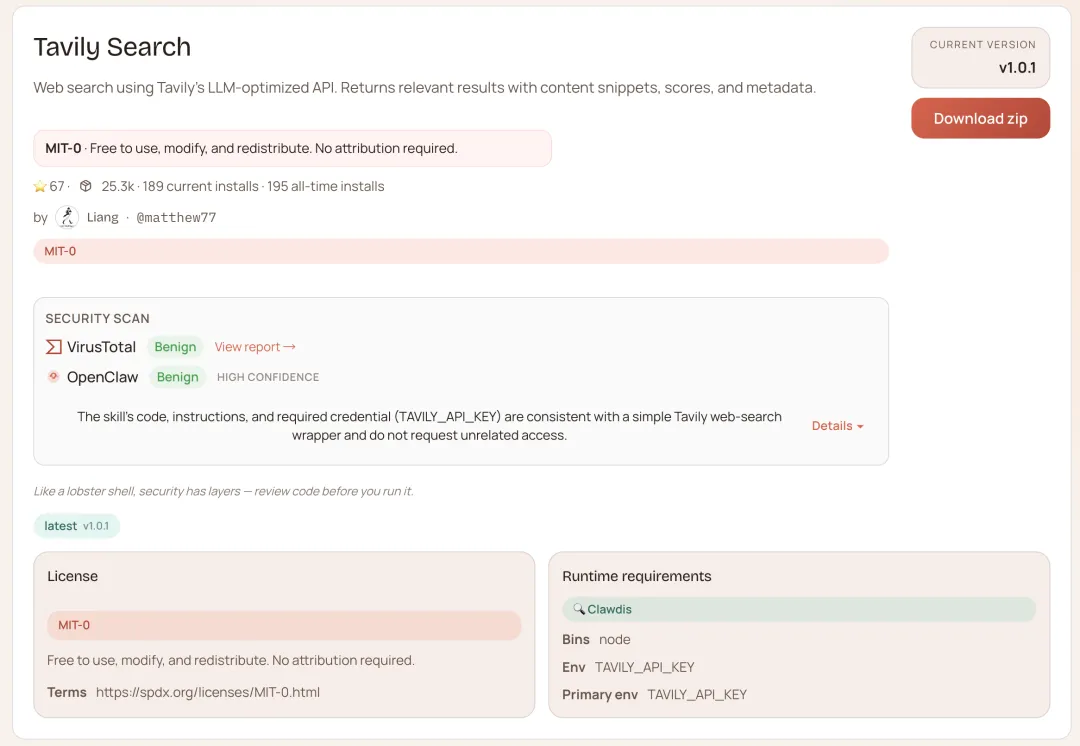The height and width of the screenshot is (746, 1080).
Task: Click the VirusTotal logo icon
Action: (54, 347)
